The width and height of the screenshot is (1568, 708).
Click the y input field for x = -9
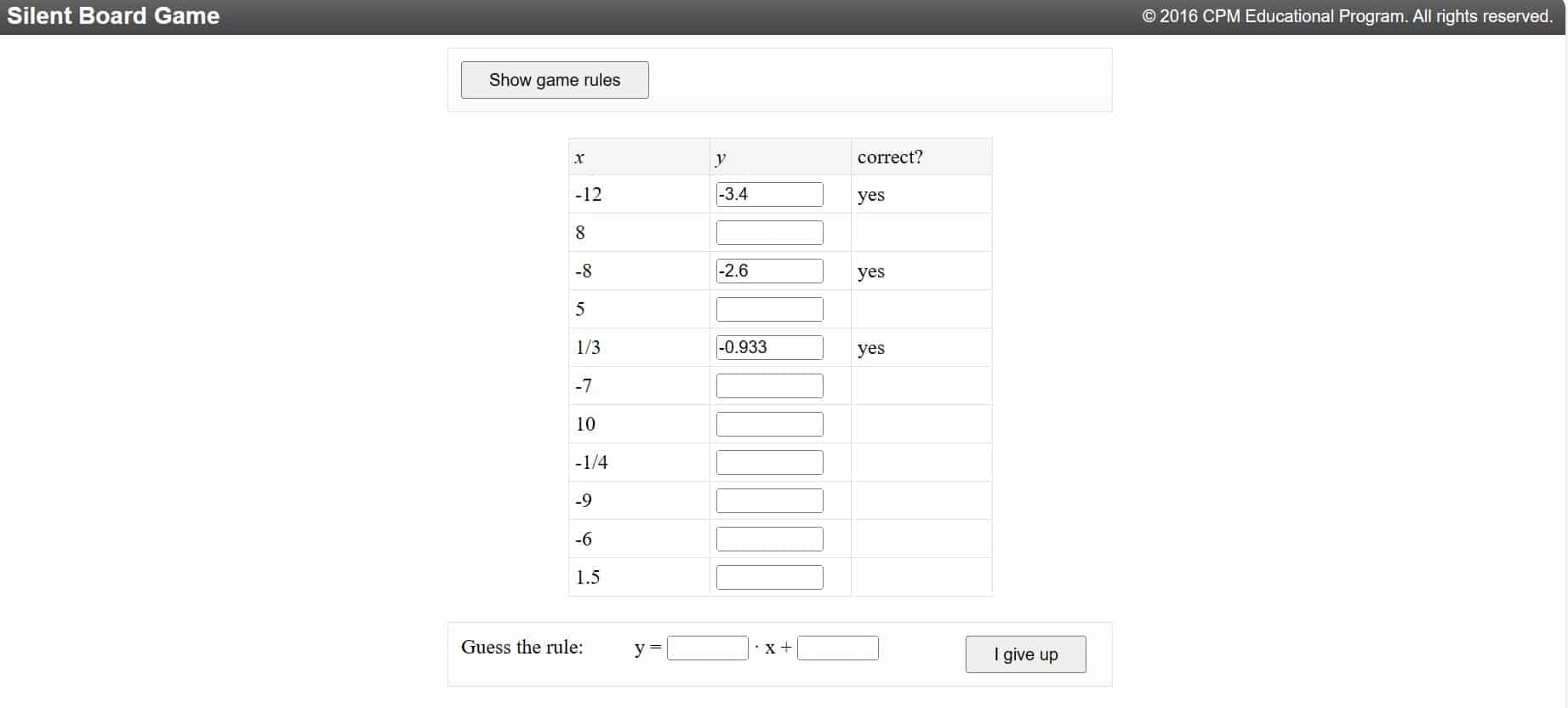[x=769, y=500]
